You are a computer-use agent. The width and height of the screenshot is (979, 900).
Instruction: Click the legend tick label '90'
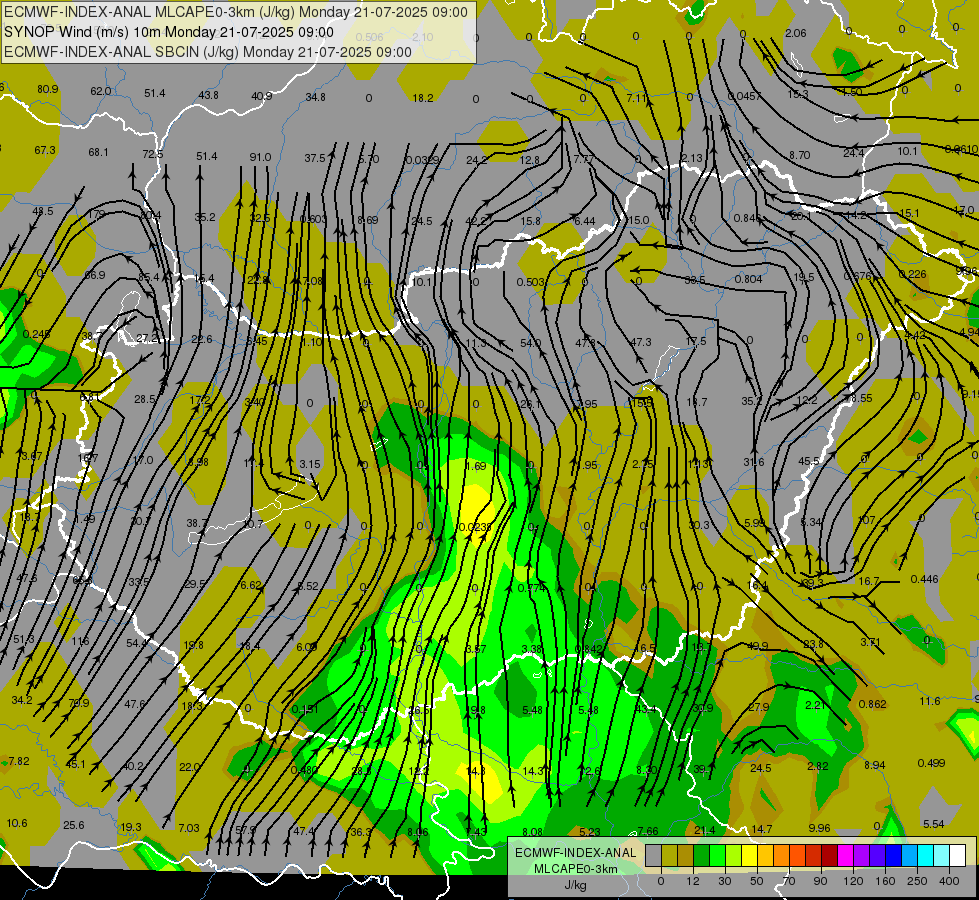click(x=820, y=882)
